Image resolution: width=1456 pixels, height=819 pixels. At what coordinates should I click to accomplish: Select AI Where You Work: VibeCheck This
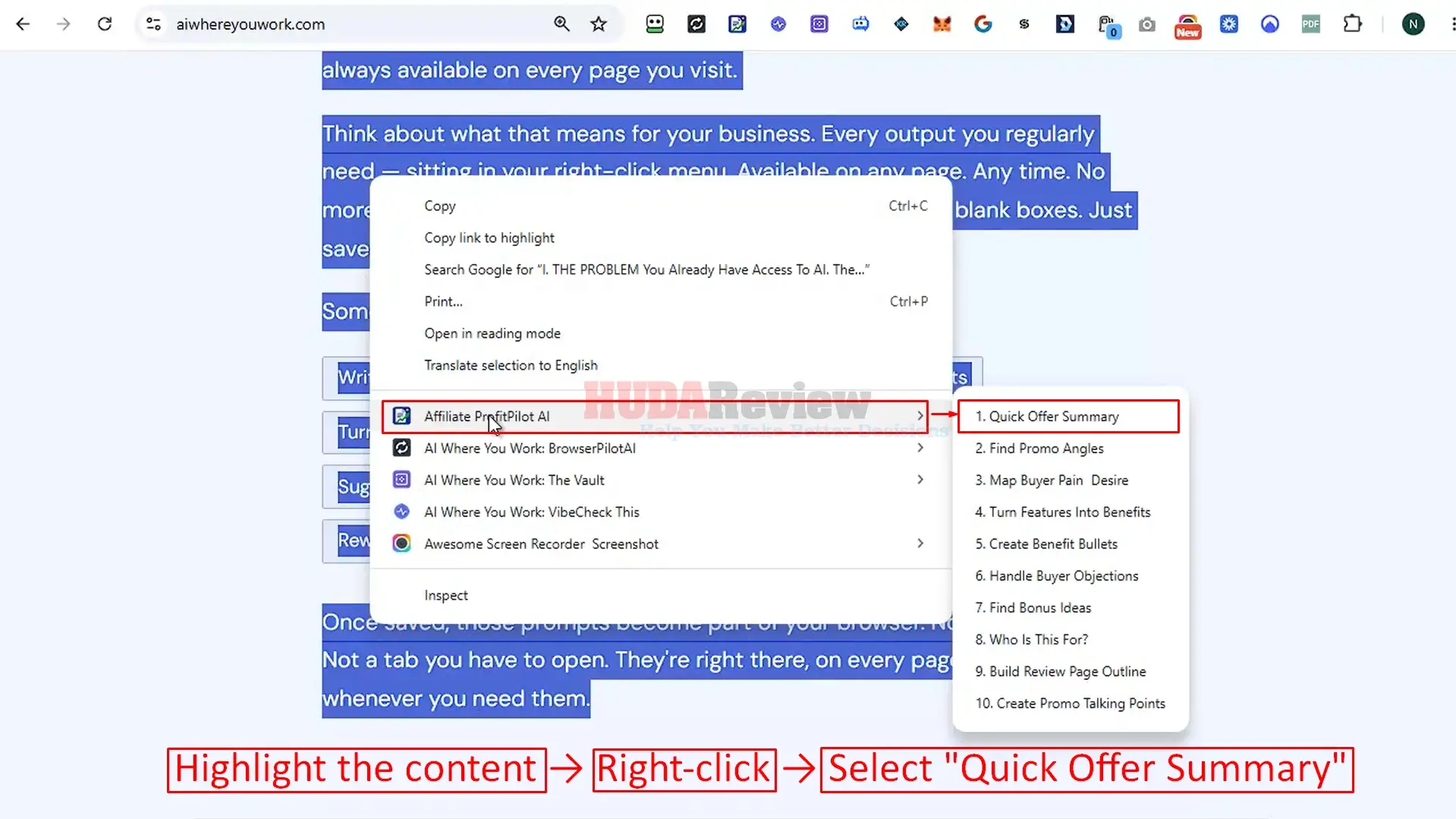click(x=661, y=512)
